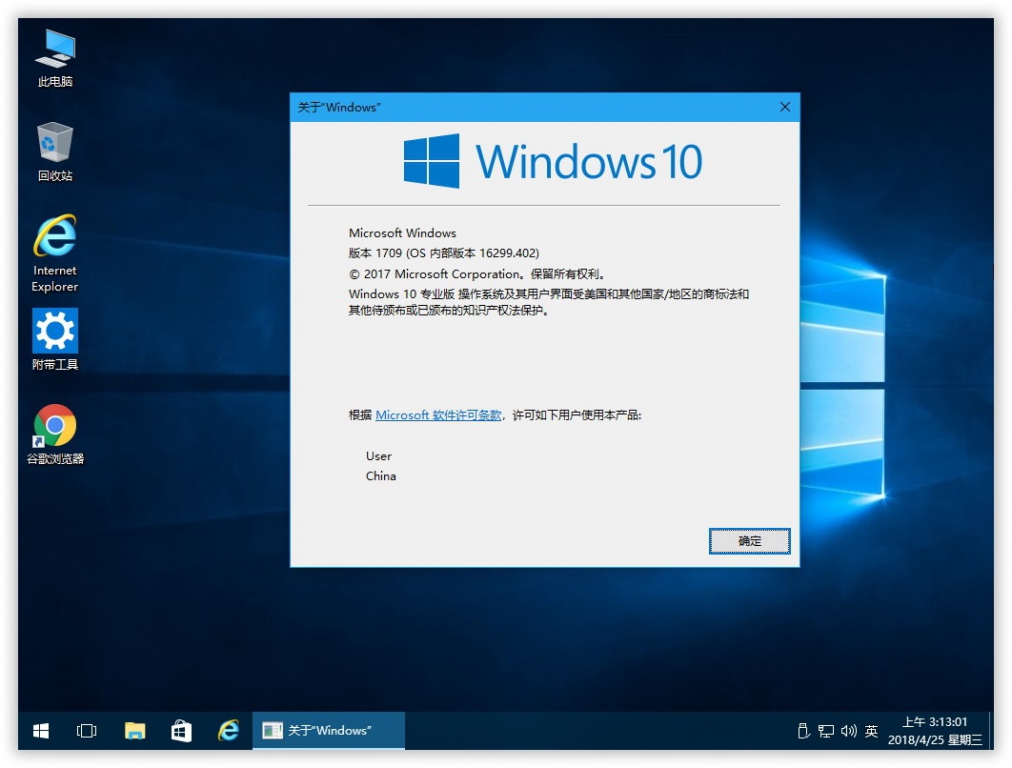The height and width of the screenshot is (768, 1012).
Task: Click the Windows 10 专业版 trademark line
Action: [549, 294]
